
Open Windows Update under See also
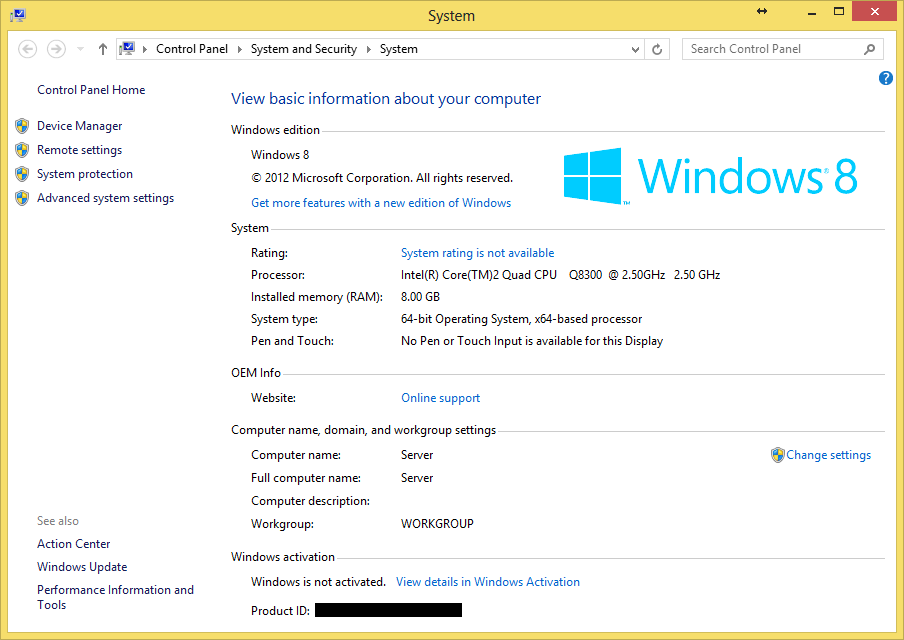click(82, 567)
